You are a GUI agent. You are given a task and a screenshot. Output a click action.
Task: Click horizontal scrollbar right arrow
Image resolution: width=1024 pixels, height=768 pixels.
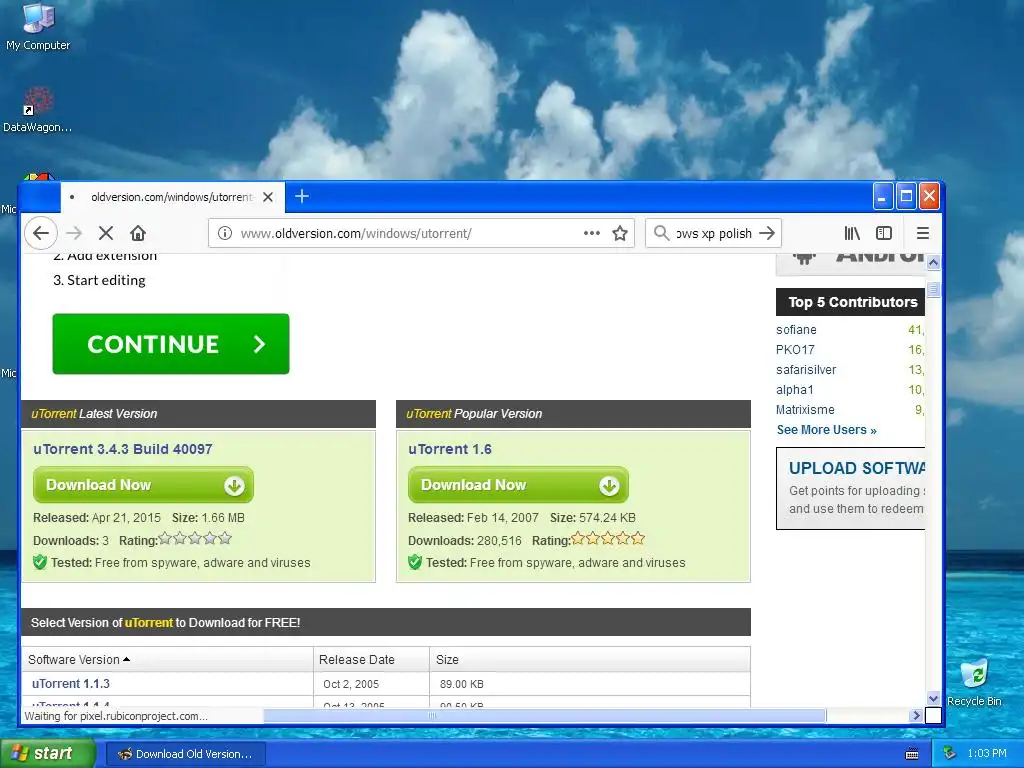pos(915,716)
